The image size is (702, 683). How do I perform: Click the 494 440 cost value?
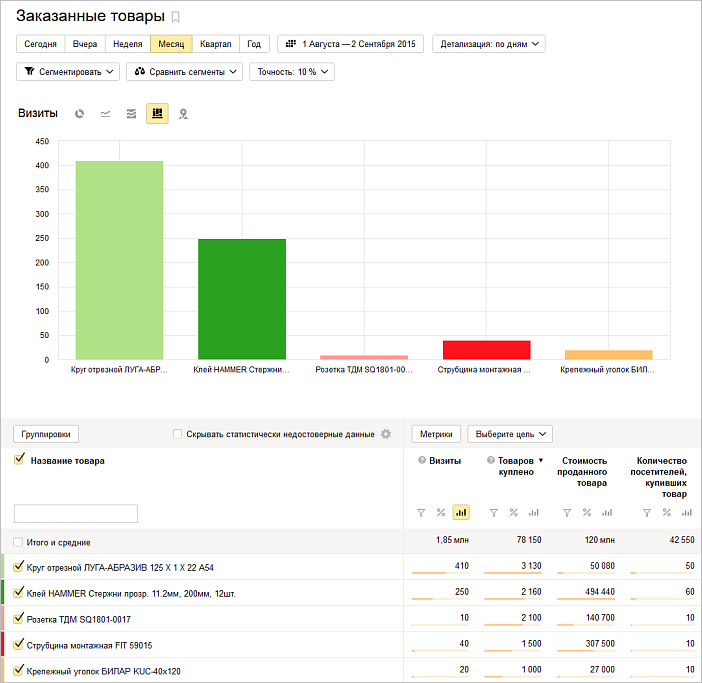[x=599, y=592]
